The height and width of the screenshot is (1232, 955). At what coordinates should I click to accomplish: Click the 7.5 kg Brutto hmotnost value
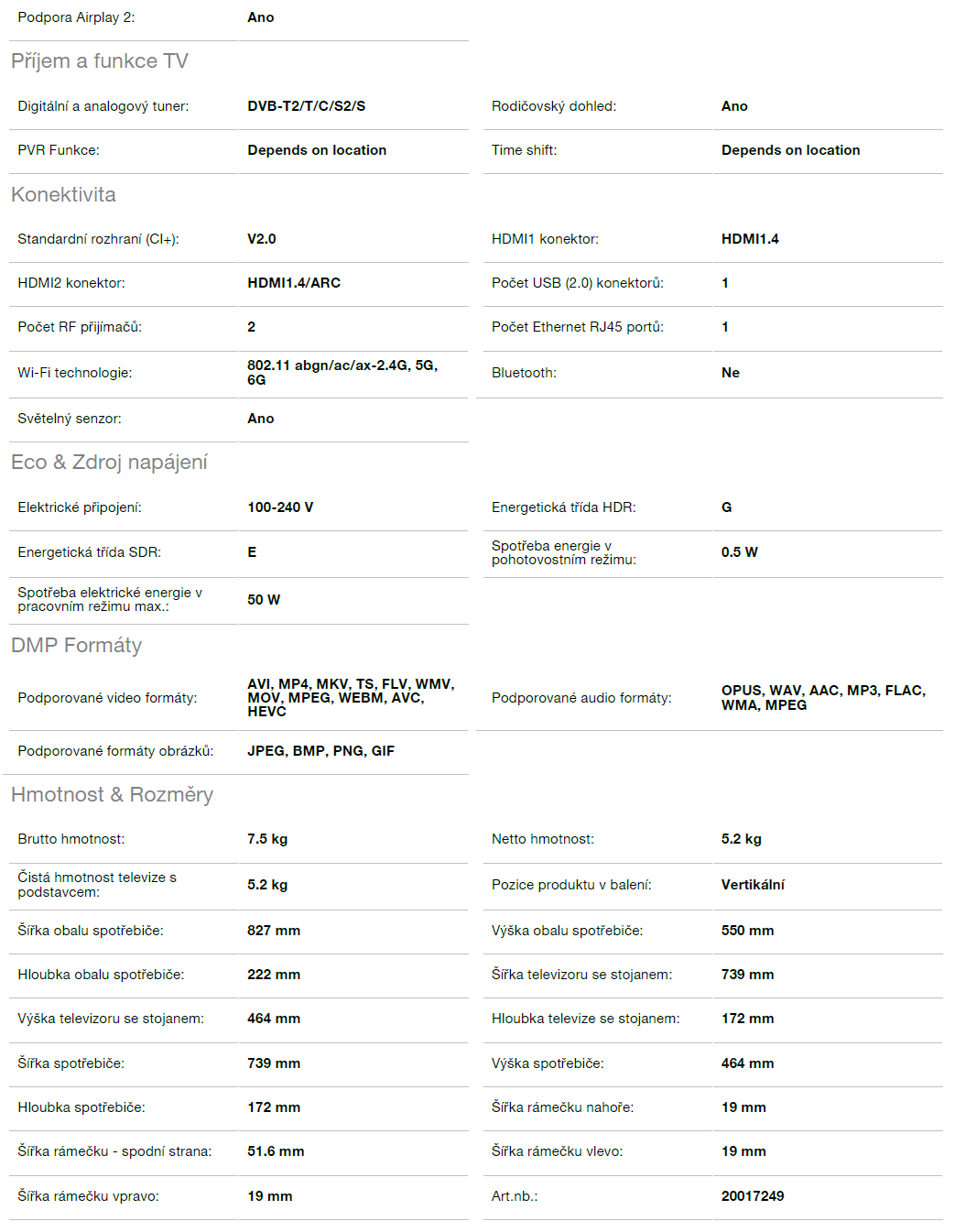click(266, 839)
